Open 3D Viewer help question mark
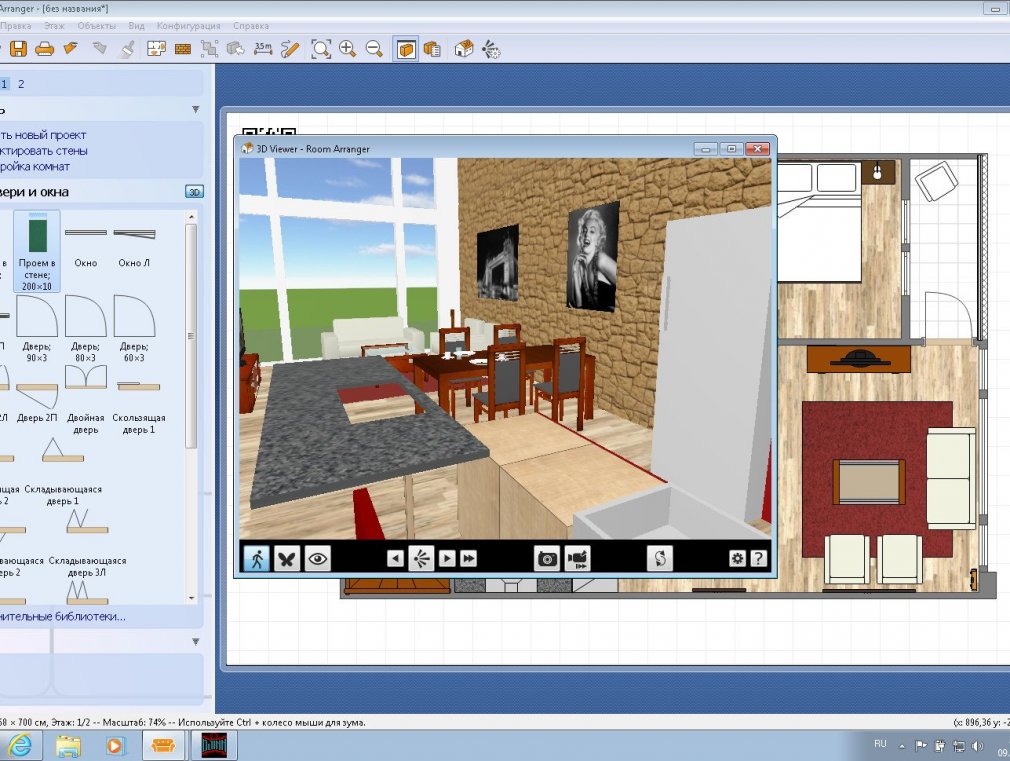The image size is (1010, 761). pos(759,558)
